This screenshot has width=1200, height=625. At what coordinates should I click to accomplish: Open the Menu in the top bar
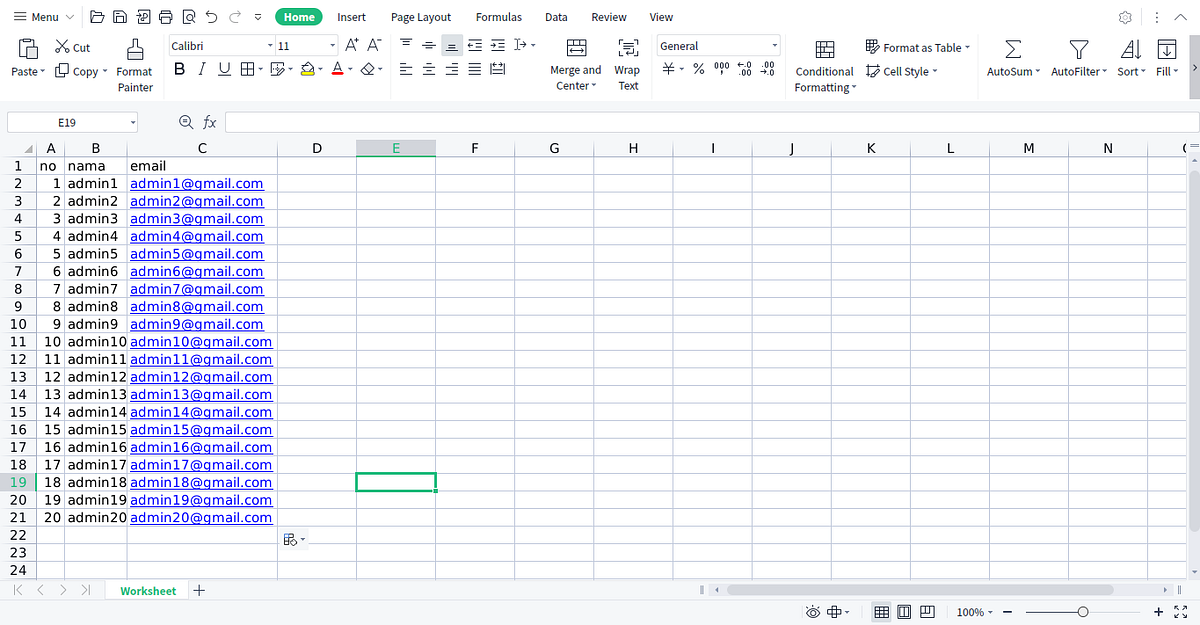pyautogui.click(x=38, y=16)
